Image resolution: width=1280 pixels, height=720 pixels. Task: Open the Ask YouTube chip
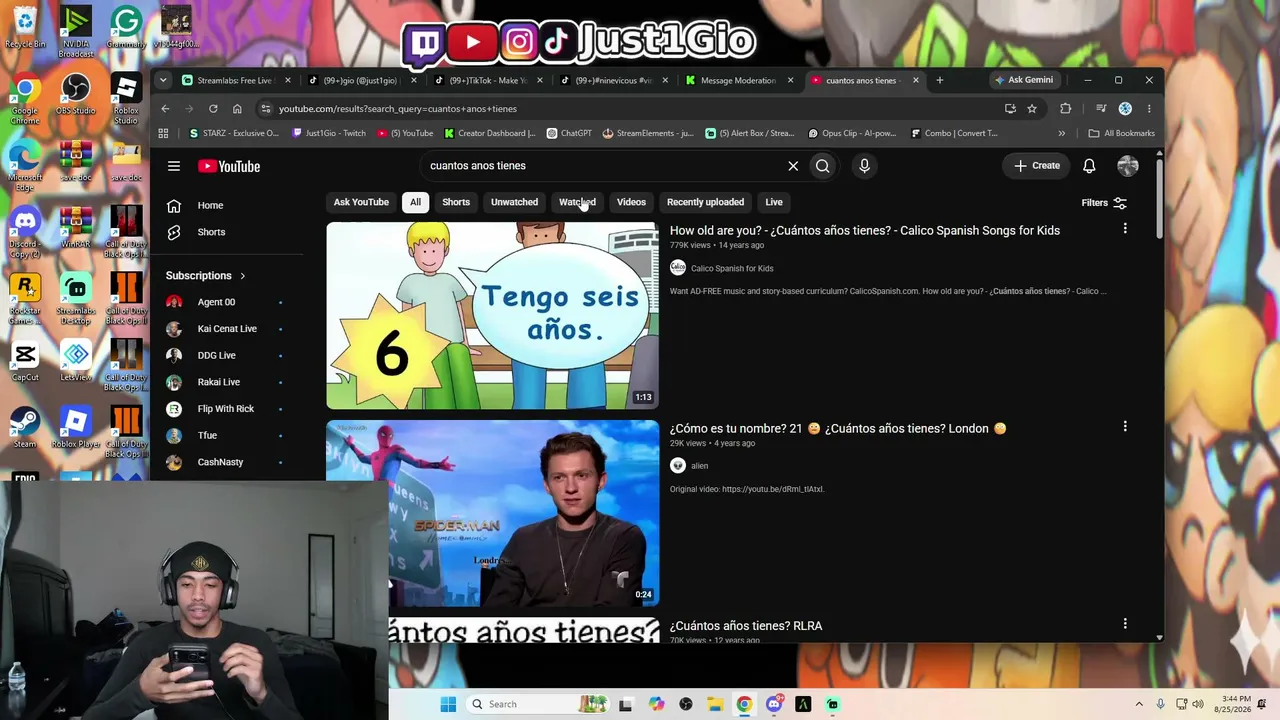(361, 202)
